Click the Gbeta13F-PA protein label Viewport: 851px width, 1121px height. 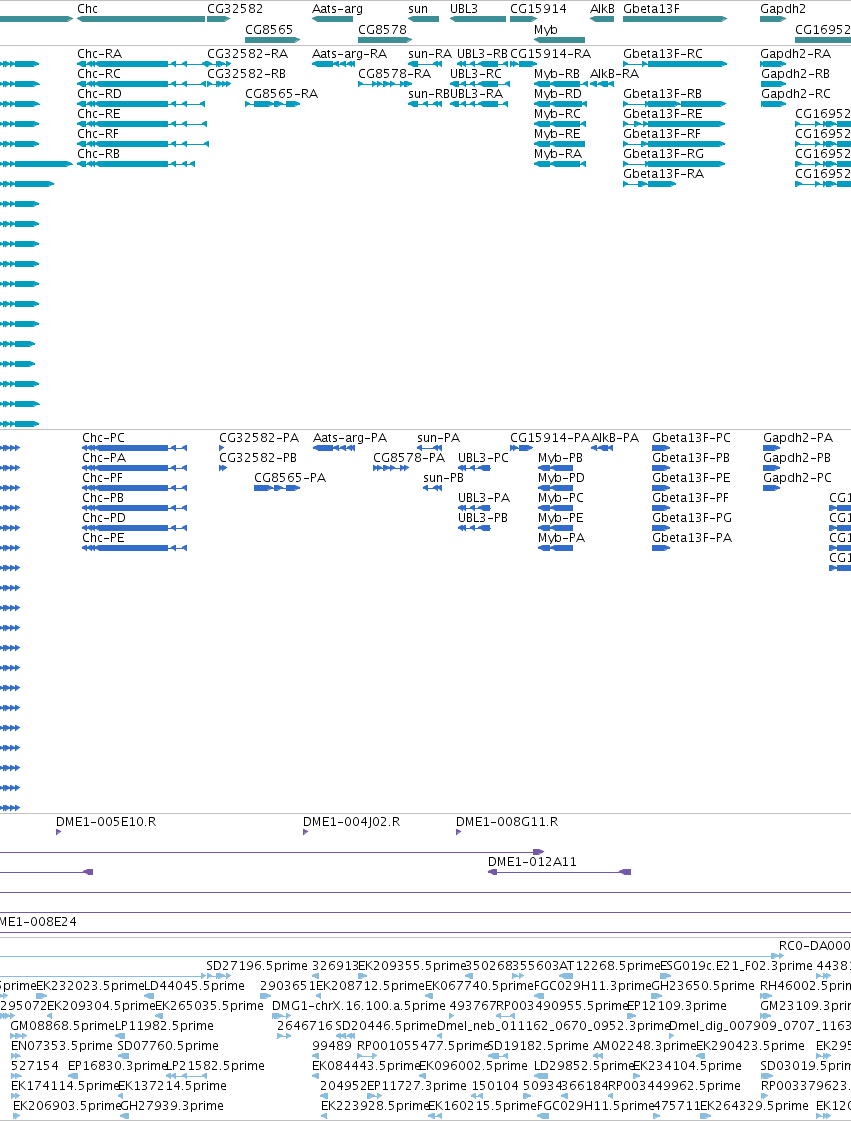click(692, 538)
